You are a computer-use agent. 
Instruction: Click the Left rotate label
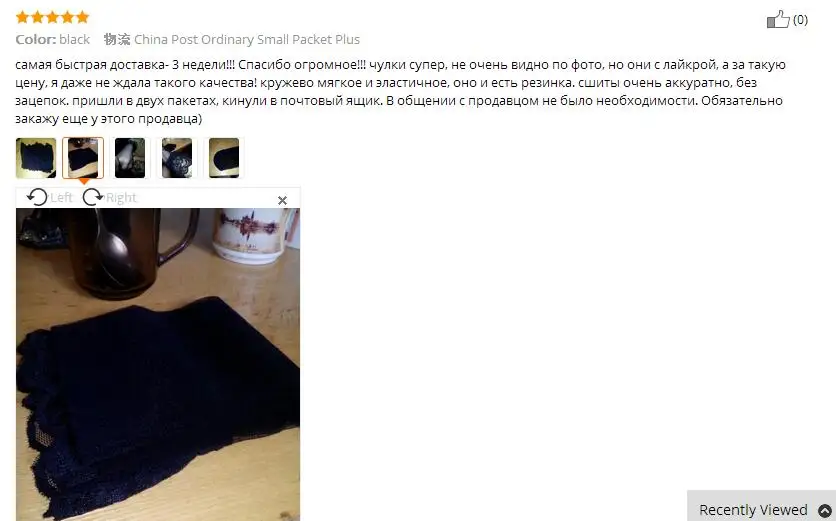click(x=61, y=198)
